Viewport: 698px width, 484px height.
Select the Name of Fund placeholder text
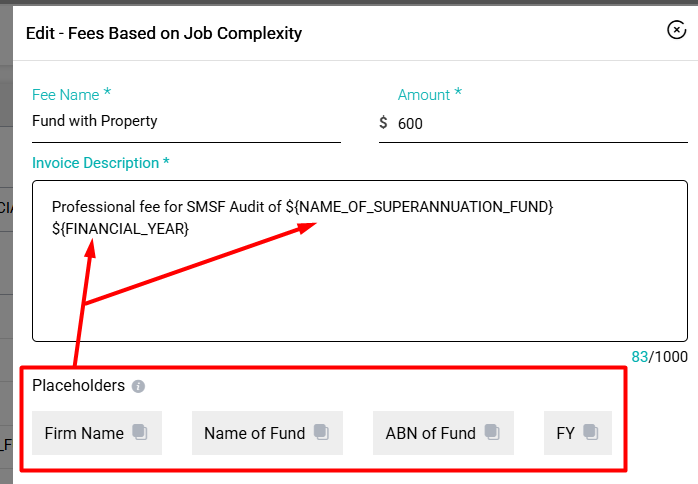pos(255,433)
